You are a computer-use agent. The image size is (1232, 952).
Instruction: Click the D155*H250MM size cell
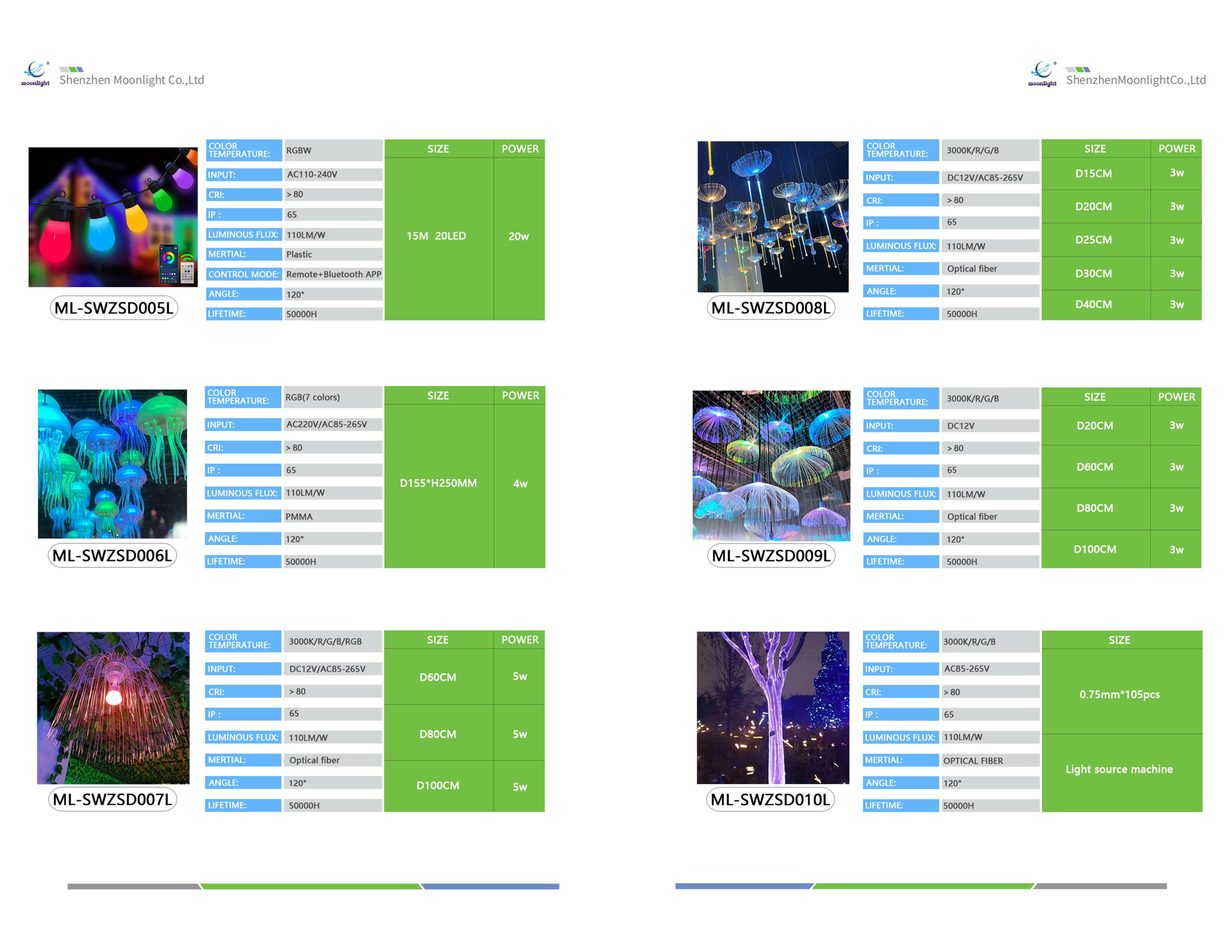click(x=438, y=483)
